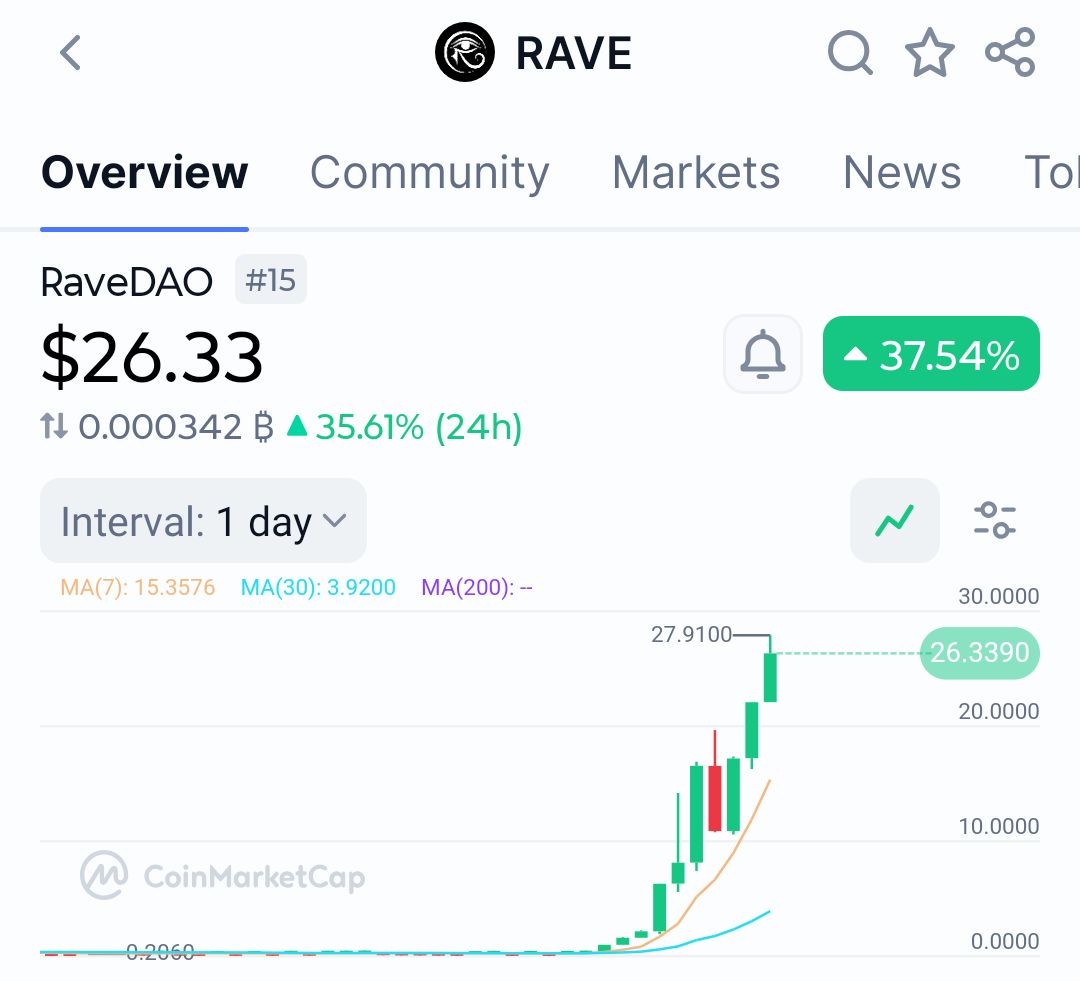Open the Markets tab
Viewport: 1080px width, 981px height.
(696, 172)
